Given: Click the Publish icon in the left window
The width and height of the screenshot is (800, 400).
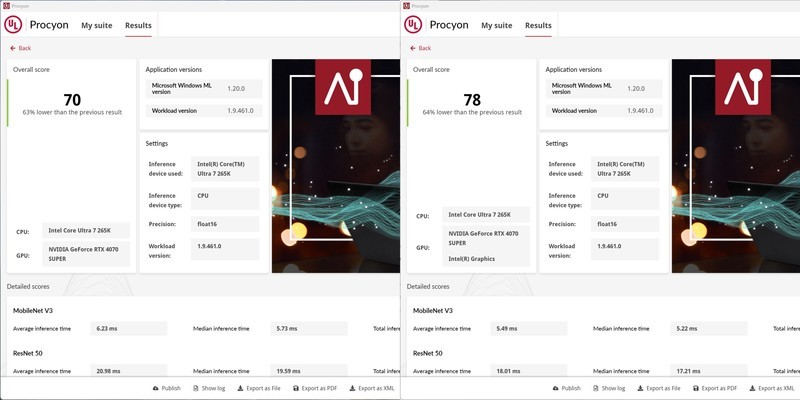Looking at the screenshot, I should click(x=156, y=388).
